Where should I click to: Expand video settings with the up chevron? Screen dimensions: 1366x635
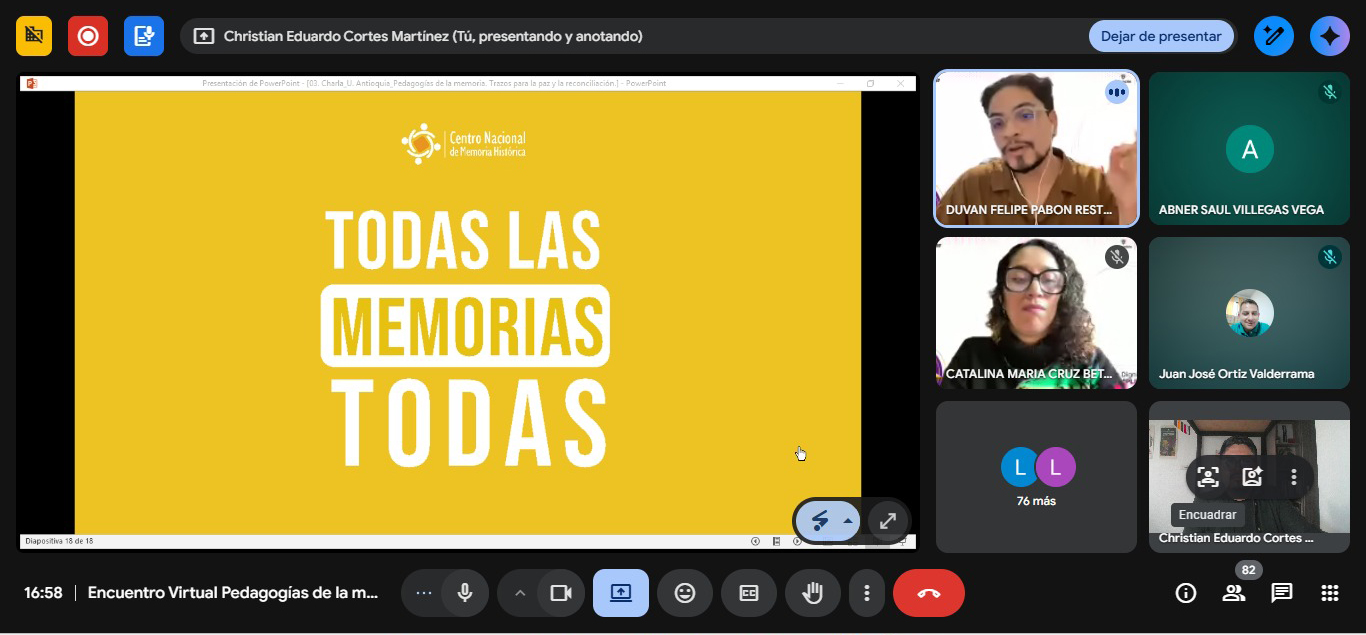pos(519,593)
